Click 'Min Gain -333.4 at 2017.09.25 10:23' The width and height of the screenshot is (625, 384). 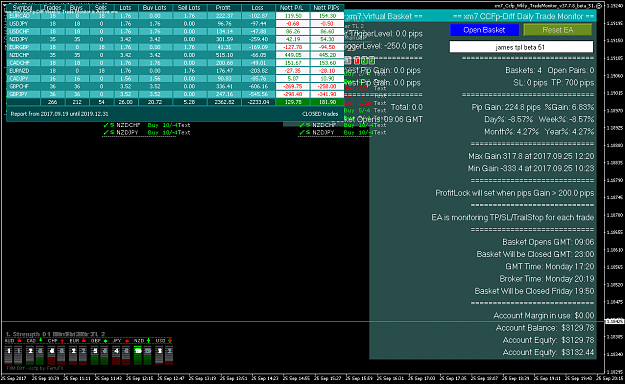[531, 169]
